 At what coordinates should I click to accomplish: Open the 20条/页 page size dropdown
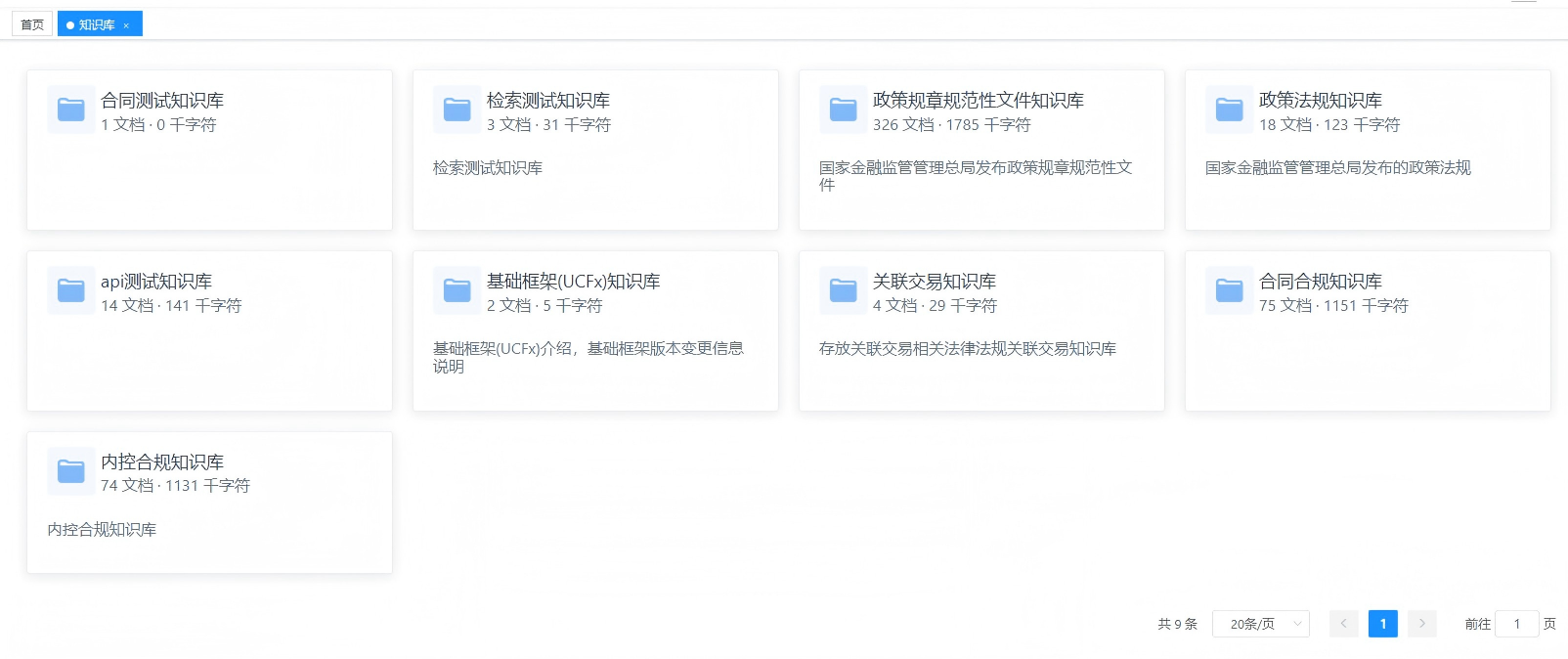pyautogui.click(x=1261, y=624)
